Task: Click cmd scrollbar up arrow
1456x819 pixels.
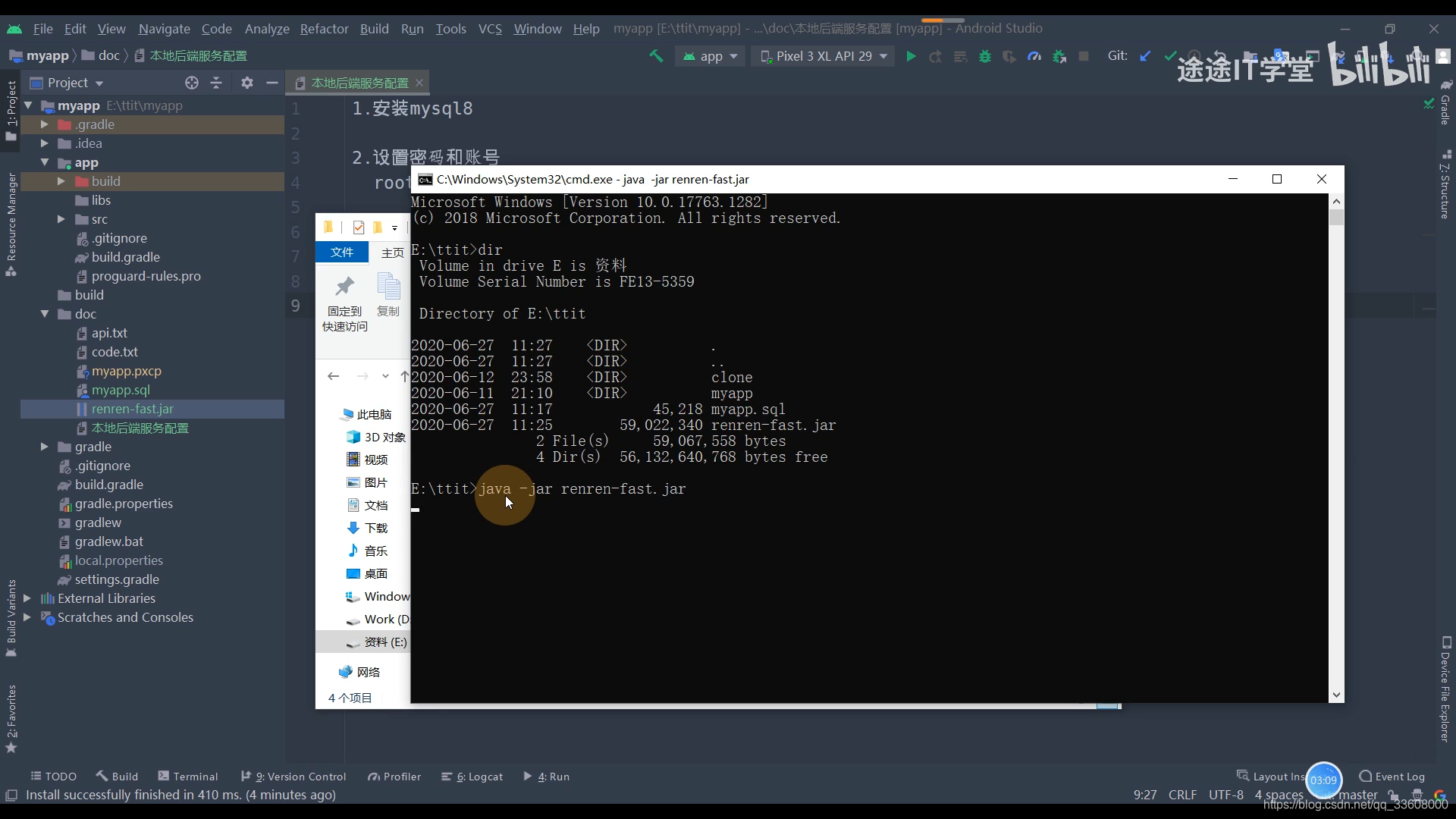Action: [1336, 201]
